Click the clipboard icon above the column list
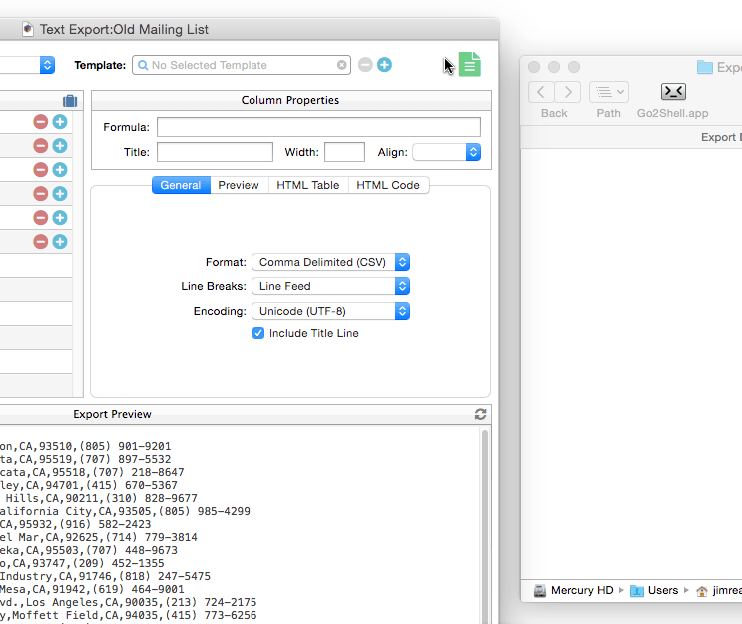The image size is (742, 624). tap(70, 101)
